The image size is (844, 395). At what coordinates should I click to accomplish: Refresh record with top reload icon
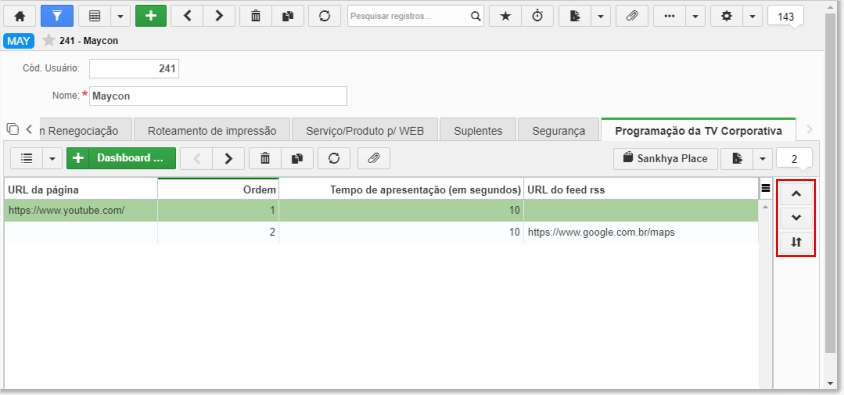coord(324,16)
